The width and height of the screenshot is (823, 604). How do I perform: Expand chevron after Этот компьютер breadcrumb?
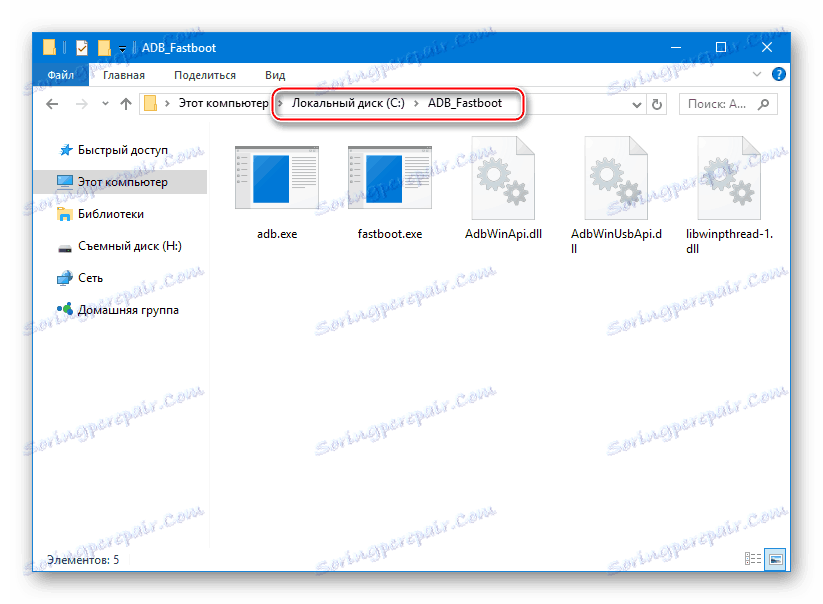280,103
